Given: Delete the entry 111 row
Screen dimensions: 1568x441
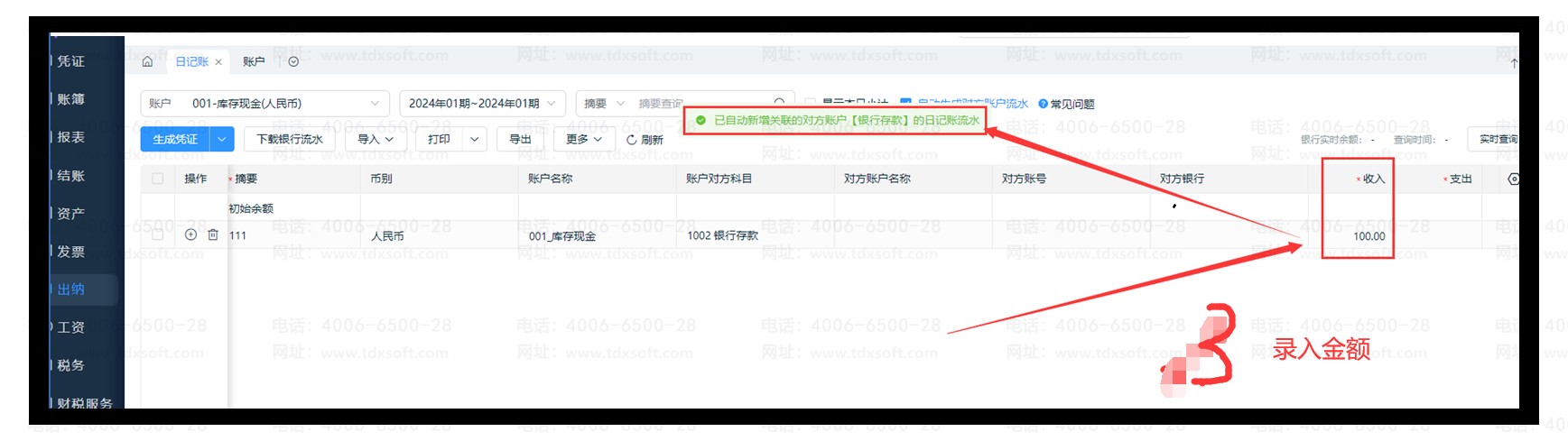Looking at the screenshot, I should coord(213,234).
